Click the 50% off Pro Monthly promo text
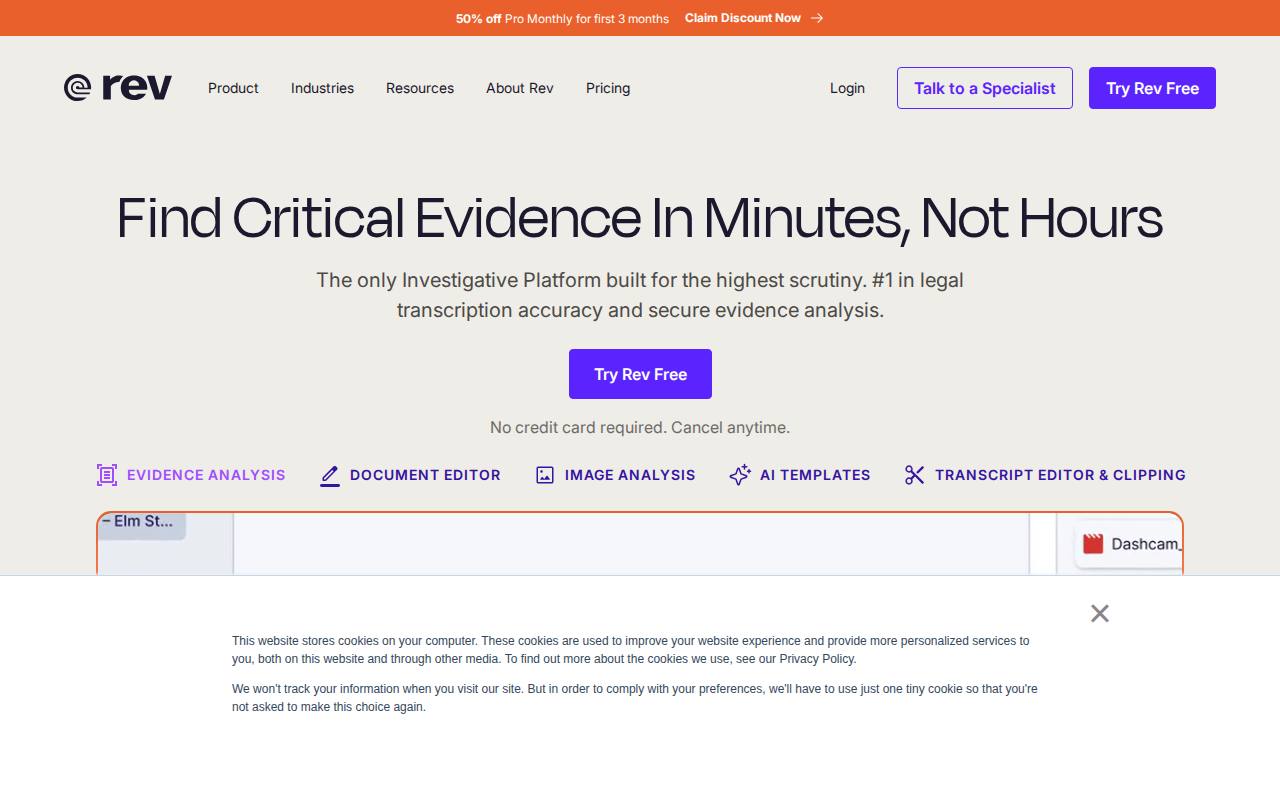 click(562, 18)
